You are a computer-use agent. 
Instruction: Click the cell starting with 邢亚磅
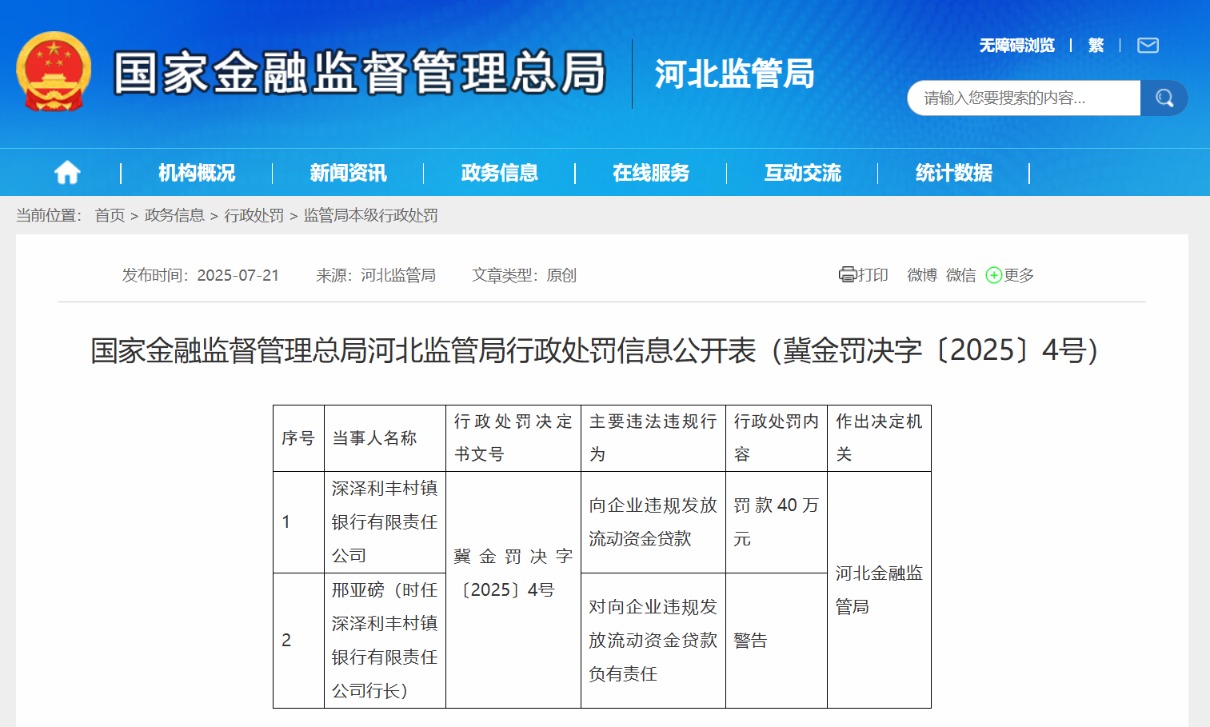coord(384,640)
